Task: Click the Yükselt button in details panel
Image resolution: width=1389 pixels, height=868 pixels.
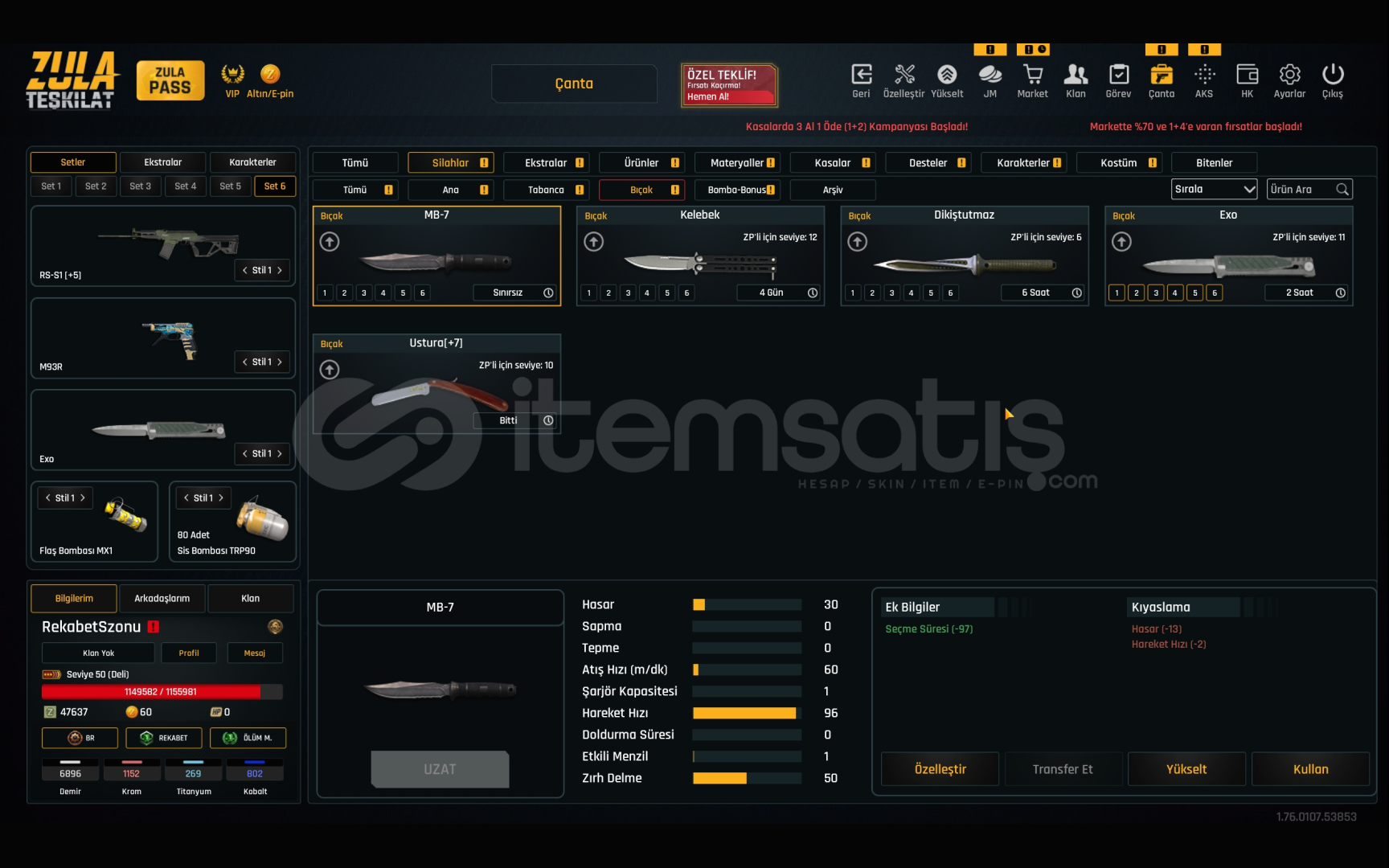Action: (x=1186, y=769)
